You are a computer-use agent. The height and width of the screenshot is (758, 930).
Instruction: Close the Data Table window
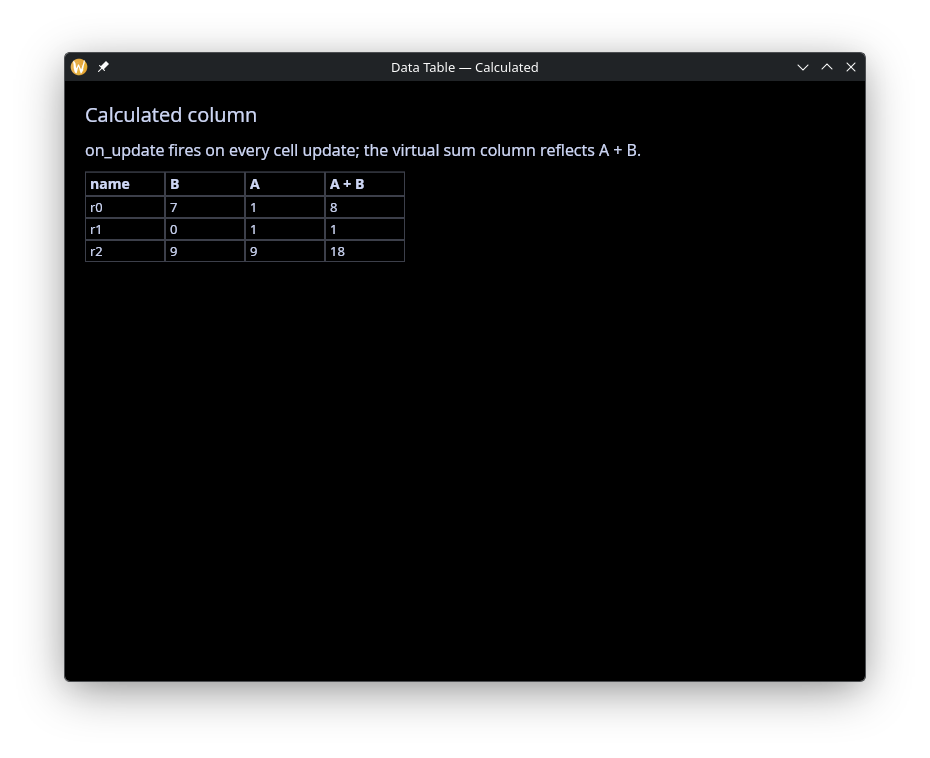851,67
